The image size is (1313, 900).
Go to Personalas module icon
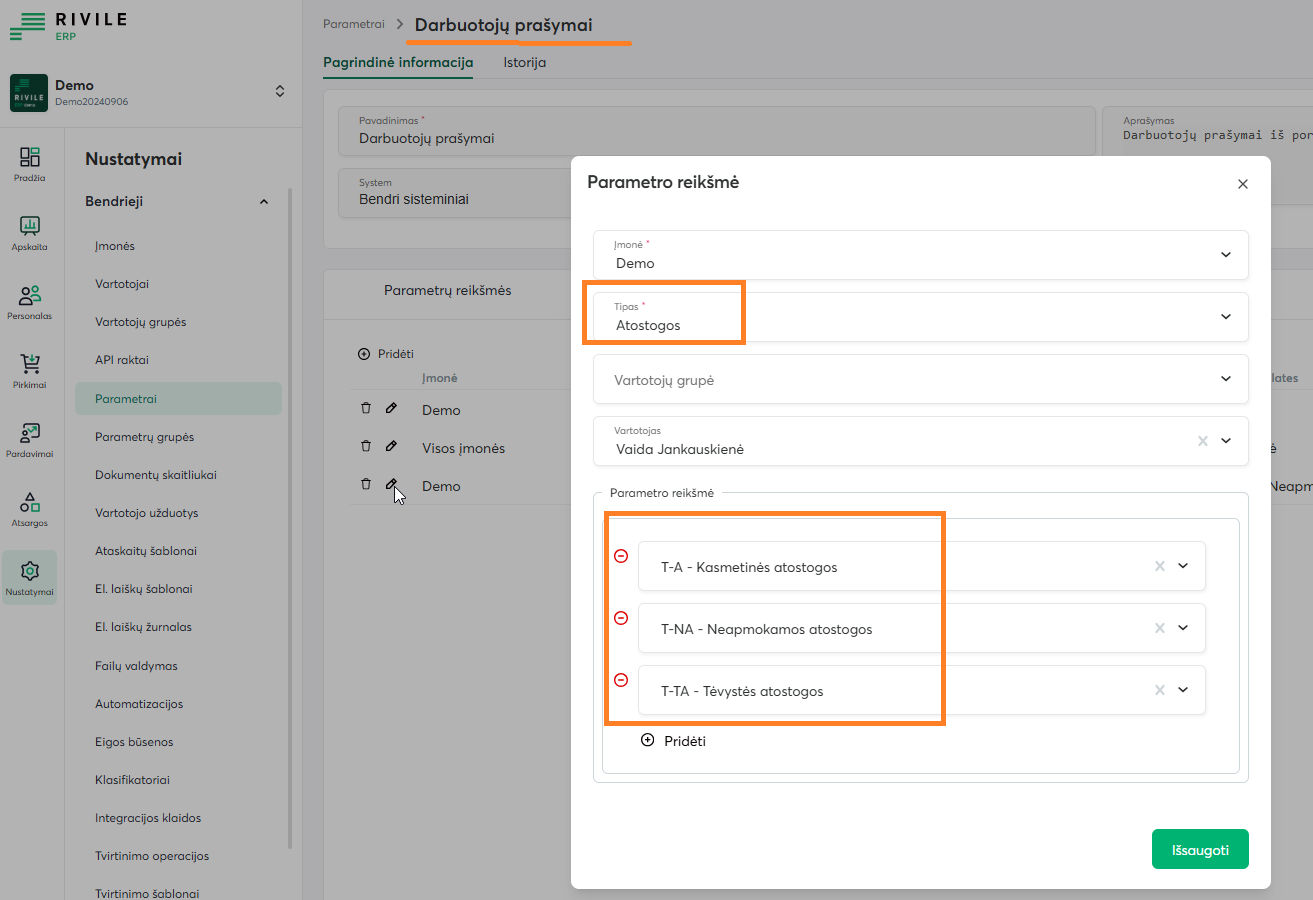point(30,301)
